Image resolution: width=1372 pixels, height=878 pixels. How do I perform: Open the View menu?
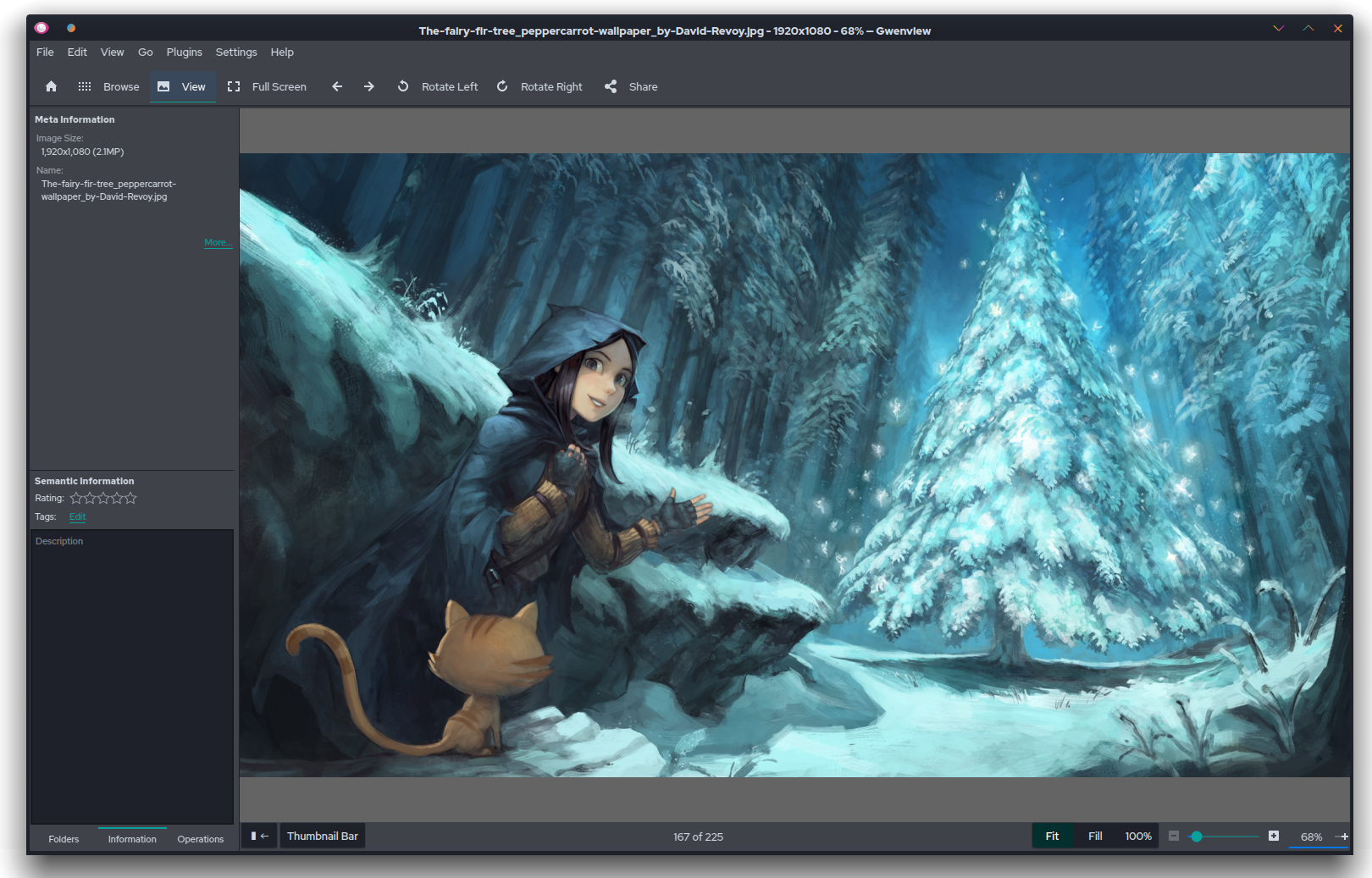tap(112, 52)
